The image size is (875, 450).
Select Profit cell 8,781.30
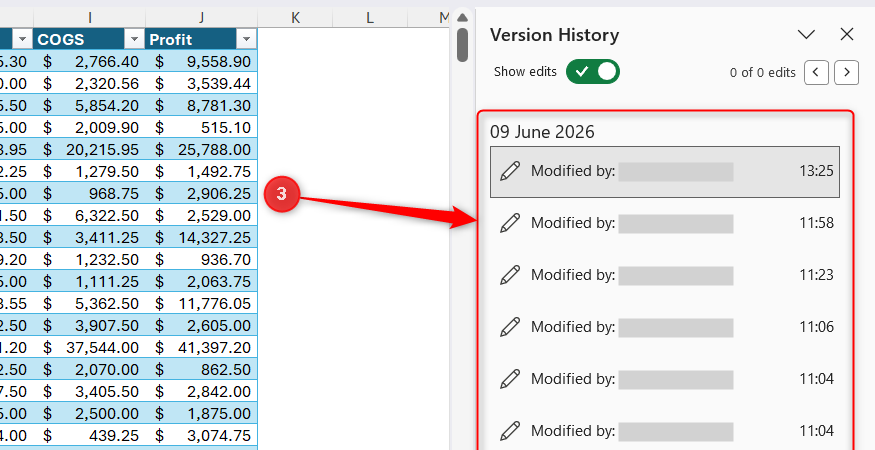tap(201, 106)
